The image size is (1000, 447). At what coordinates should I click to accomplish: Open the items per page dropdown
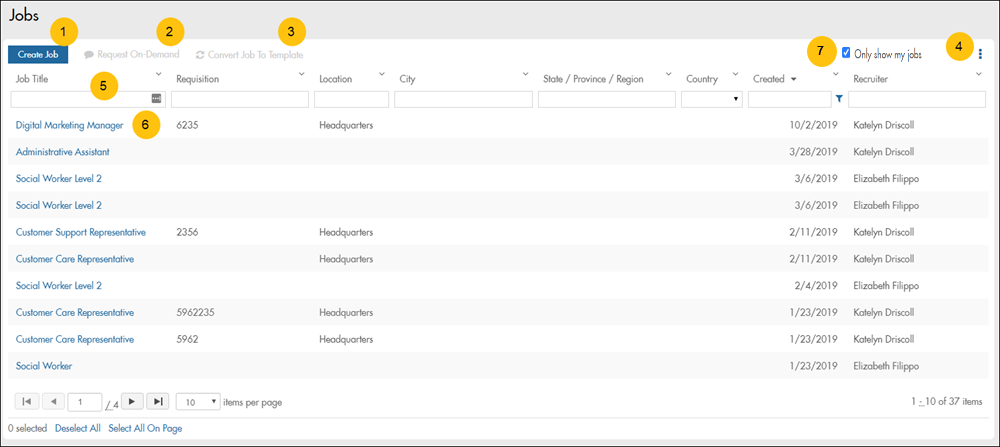(x=197, y=401)
